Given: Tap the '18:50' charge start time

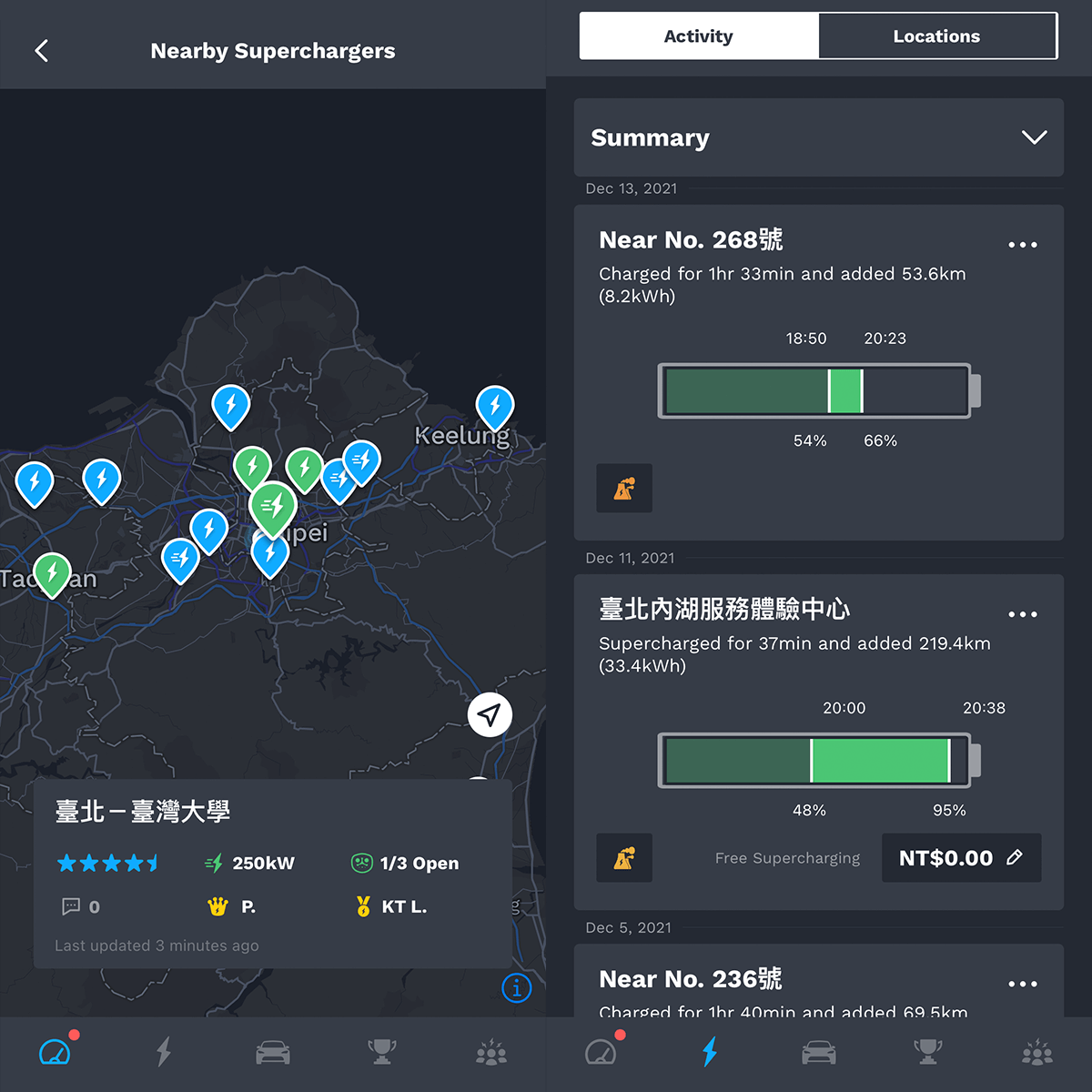Looking at the screenshot, I should click(x=806, y=339).
